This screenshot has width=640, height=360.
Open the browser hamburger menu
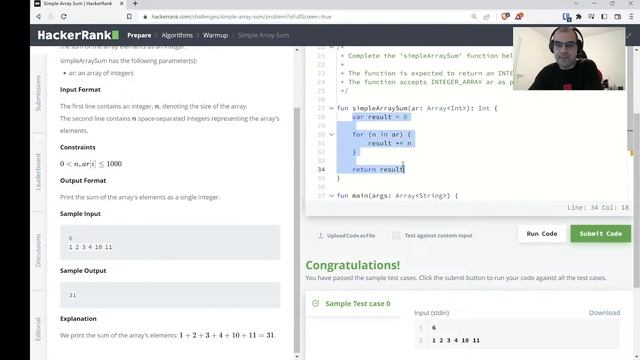631,17
